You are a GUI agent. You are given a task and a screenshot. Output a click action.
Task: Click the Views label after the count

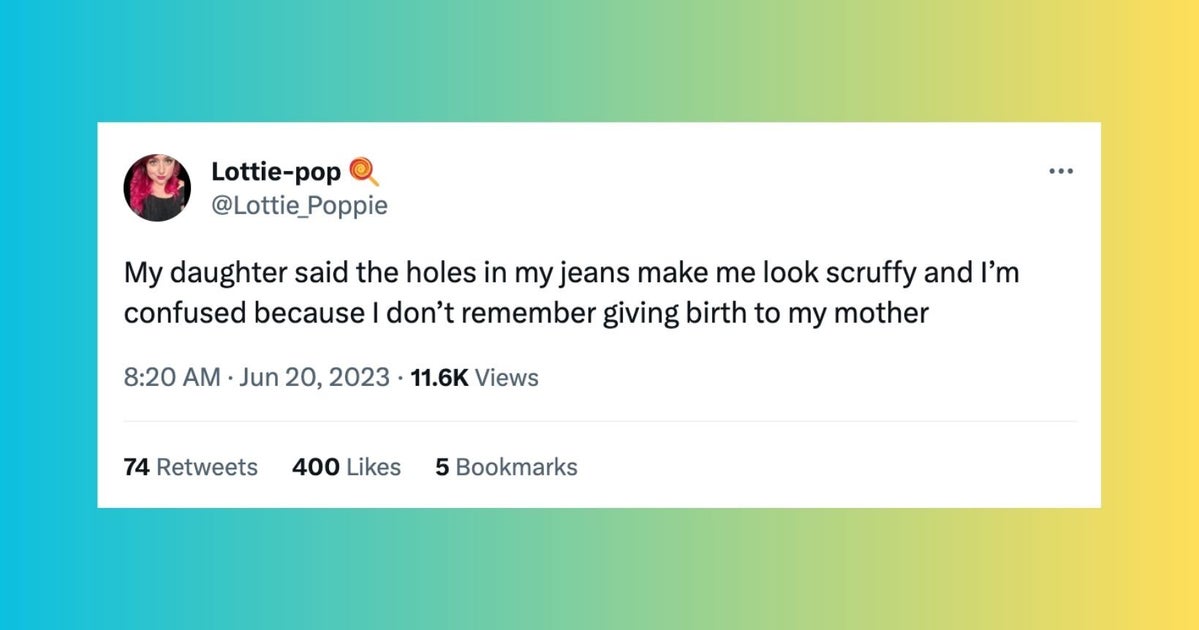(x=506, y=377)
